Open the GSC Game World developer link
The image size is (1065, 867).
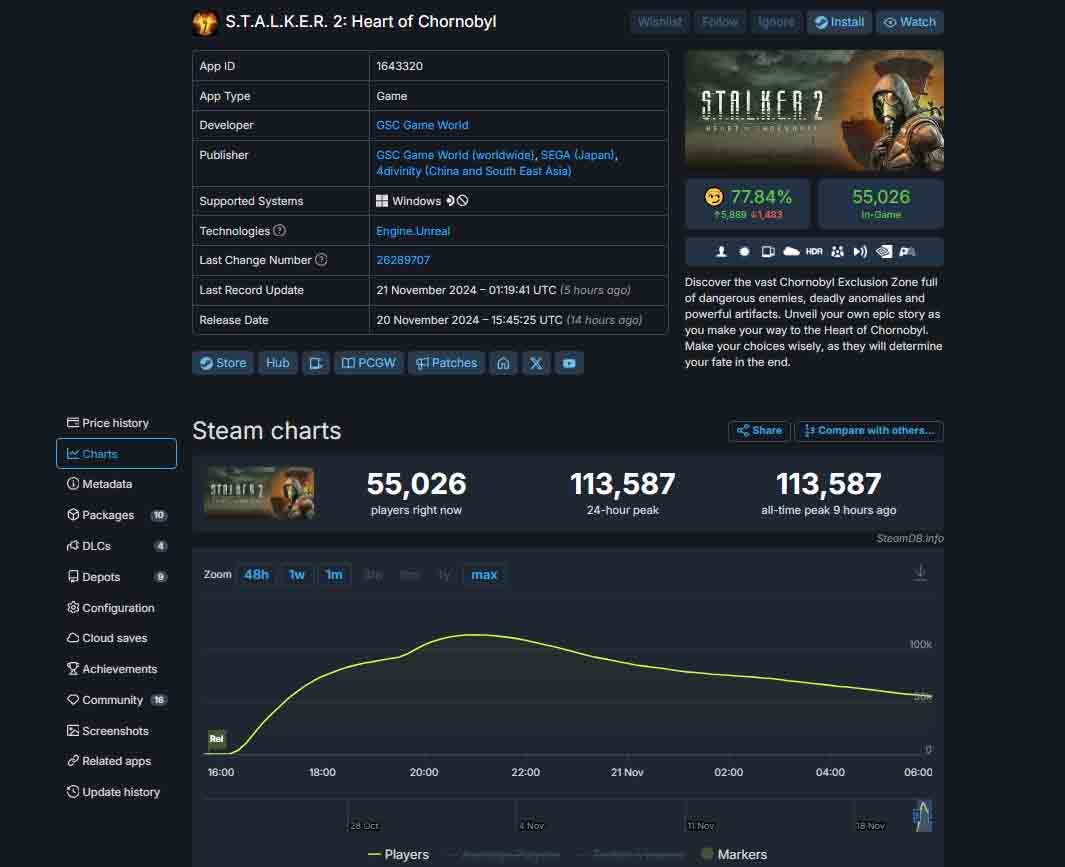point(422,125)
